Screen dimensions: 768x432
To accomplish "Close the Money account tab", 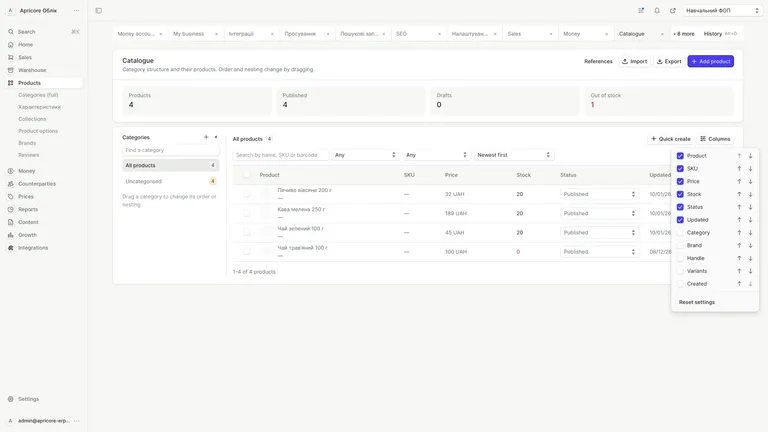I will [x=161, y=34].
